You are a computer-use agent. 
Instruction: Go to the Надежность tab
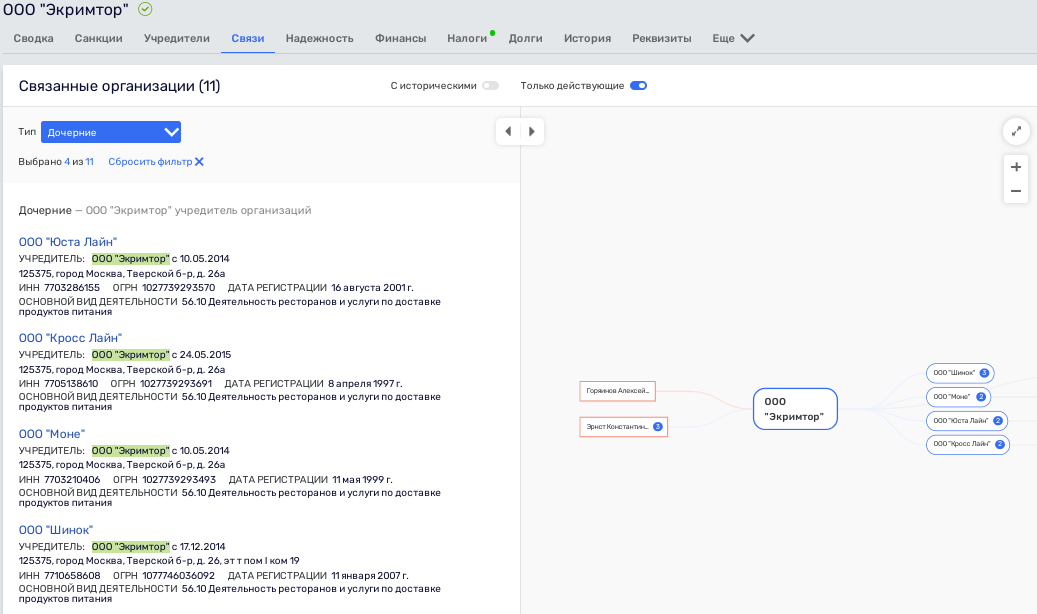(x=319, y=38)
